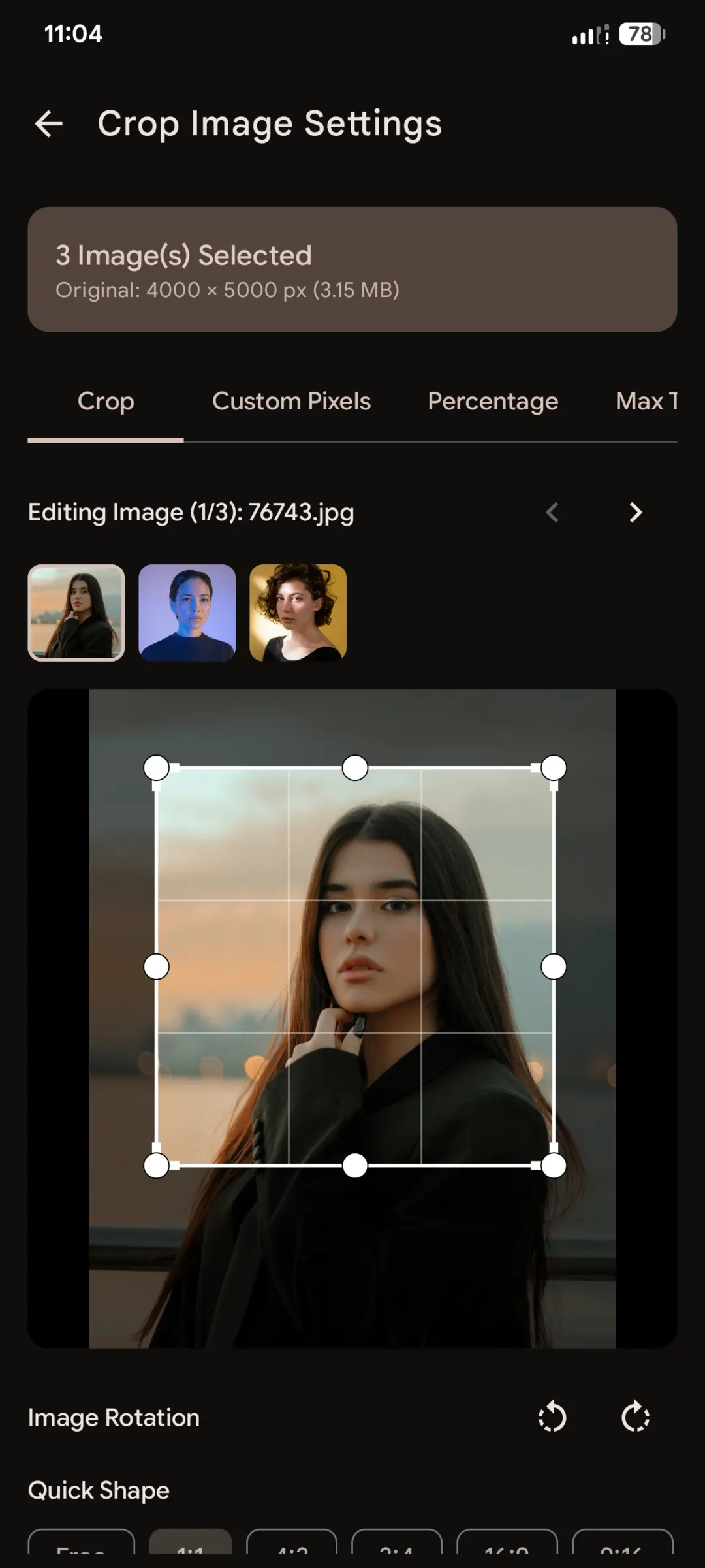Image resolution: width=705 pixels, height=1568 pixels.
Task: Tap the 11:04 clock in status bar
Action: (73, 34)
